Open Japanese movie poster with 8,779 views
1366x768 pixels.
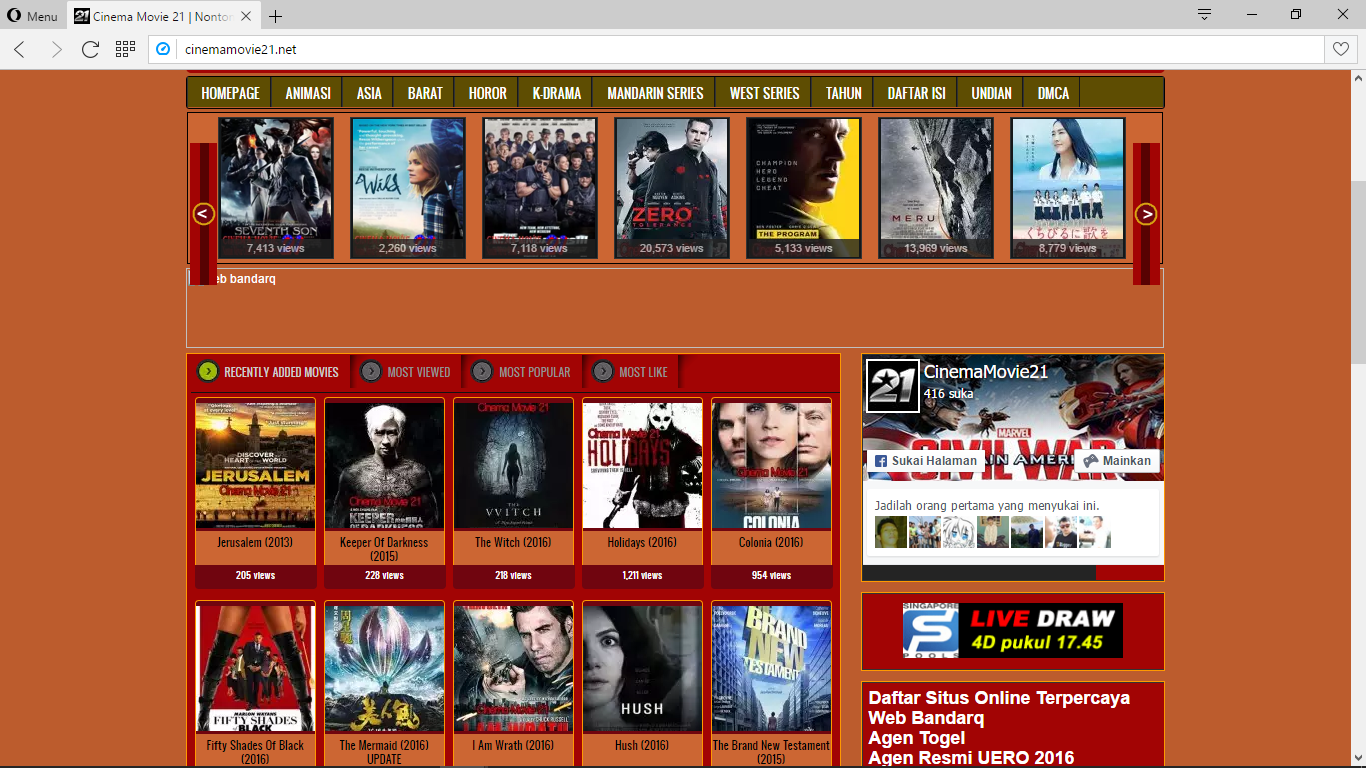[x=1068, y=188]
